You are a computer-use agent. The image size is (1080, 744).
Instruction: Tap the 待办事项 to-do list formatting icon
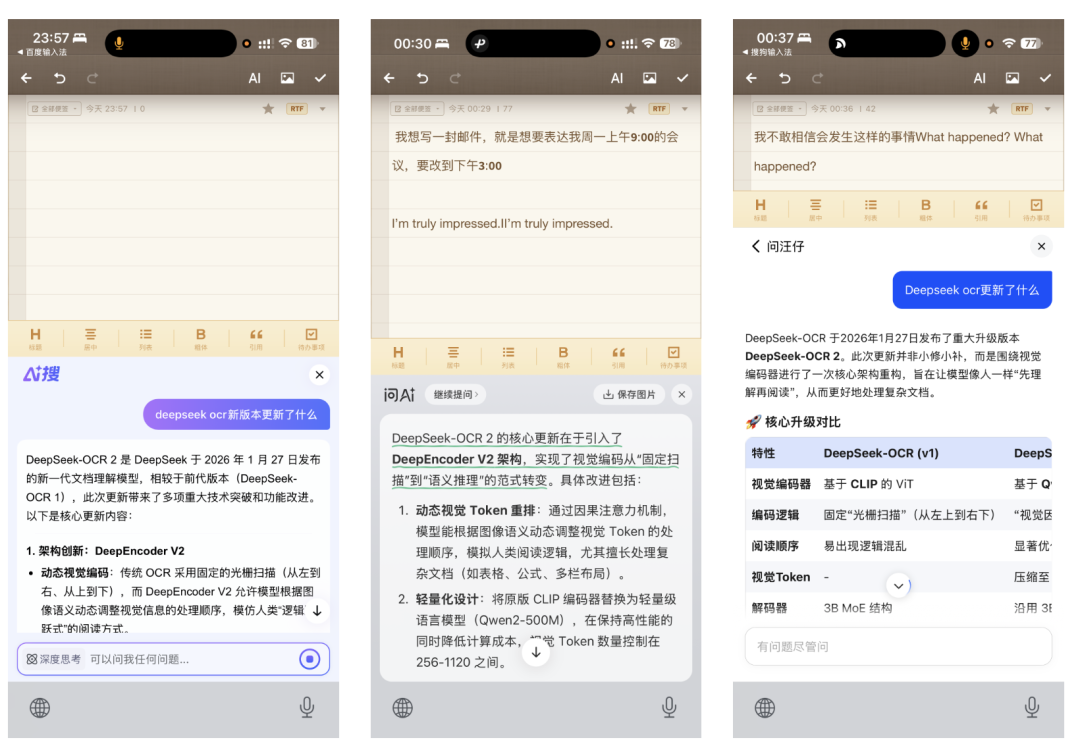[x=311, y=336]
